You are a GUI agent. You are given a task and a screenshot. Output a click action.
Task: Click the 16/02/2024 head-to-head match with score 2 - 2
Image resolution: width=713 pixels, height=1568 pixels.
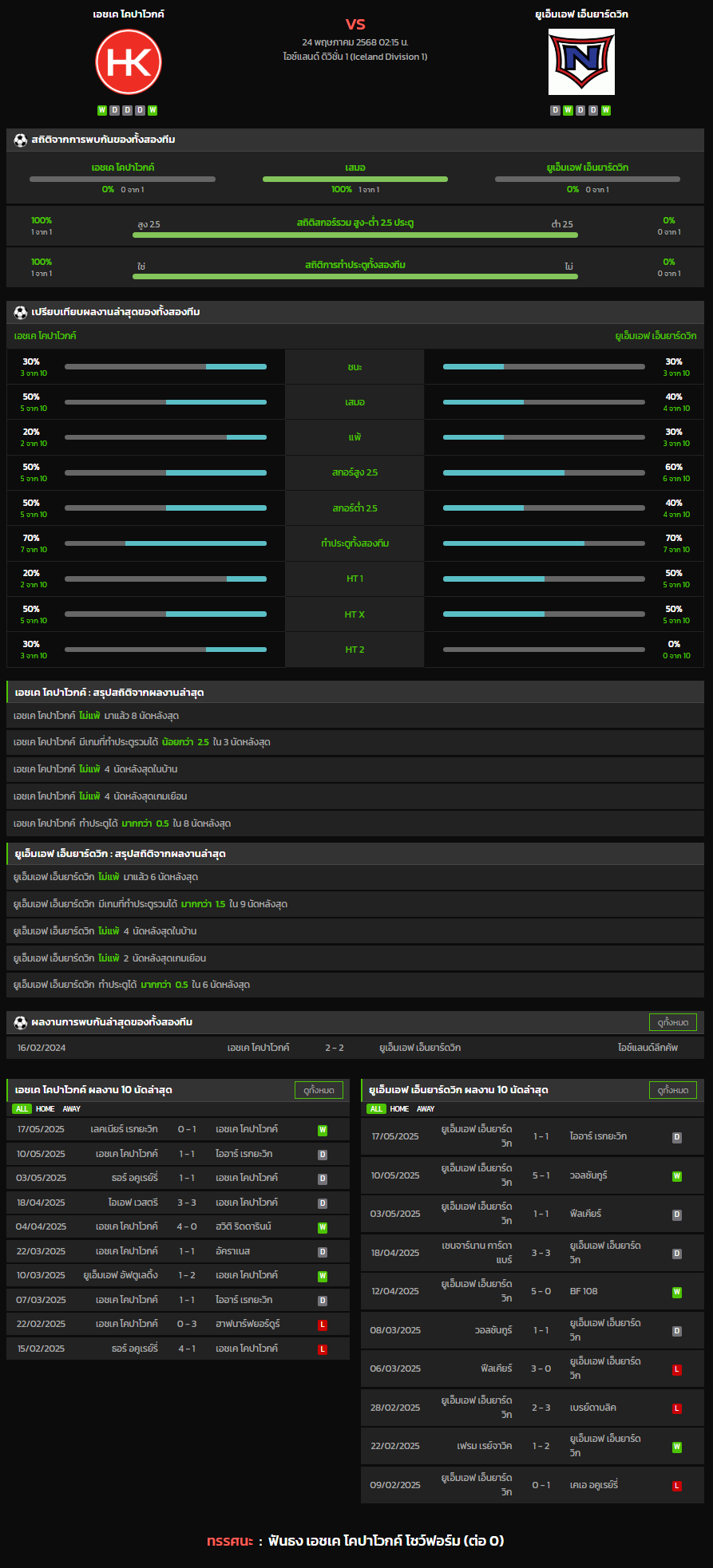coord(355,1048)
